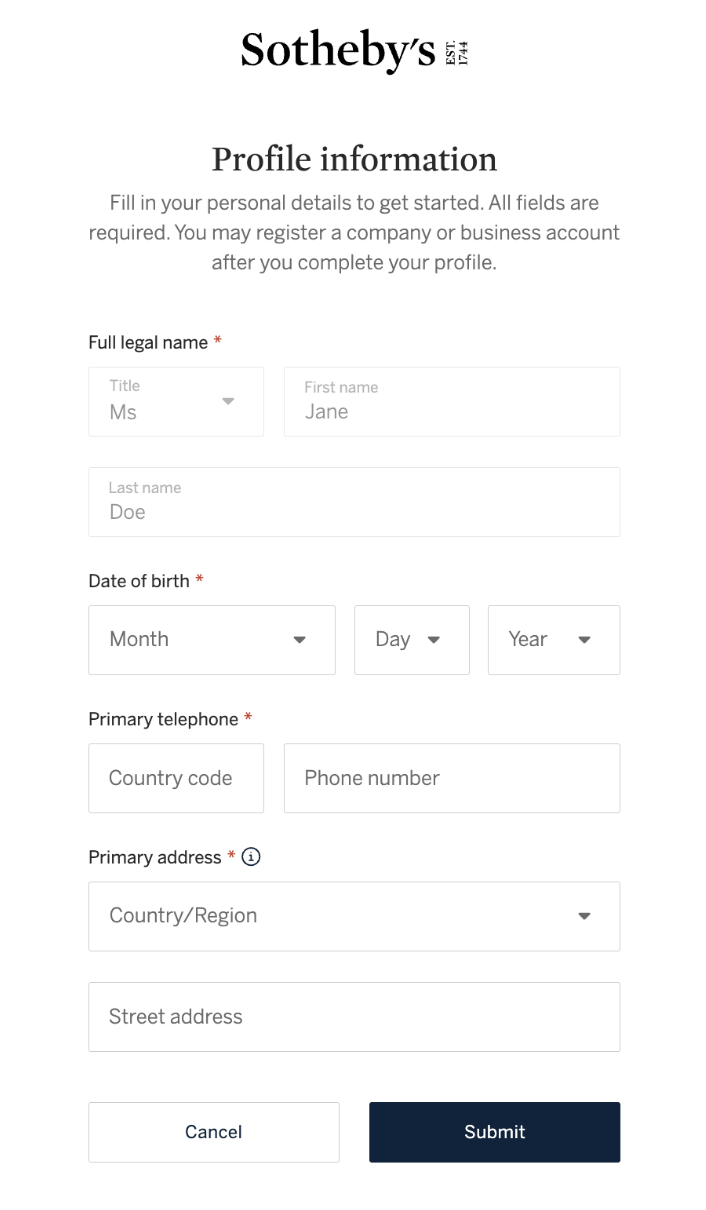The image size is (706, 1210).
Task: Submit the profile form
Action: [x=494, y=1132]
